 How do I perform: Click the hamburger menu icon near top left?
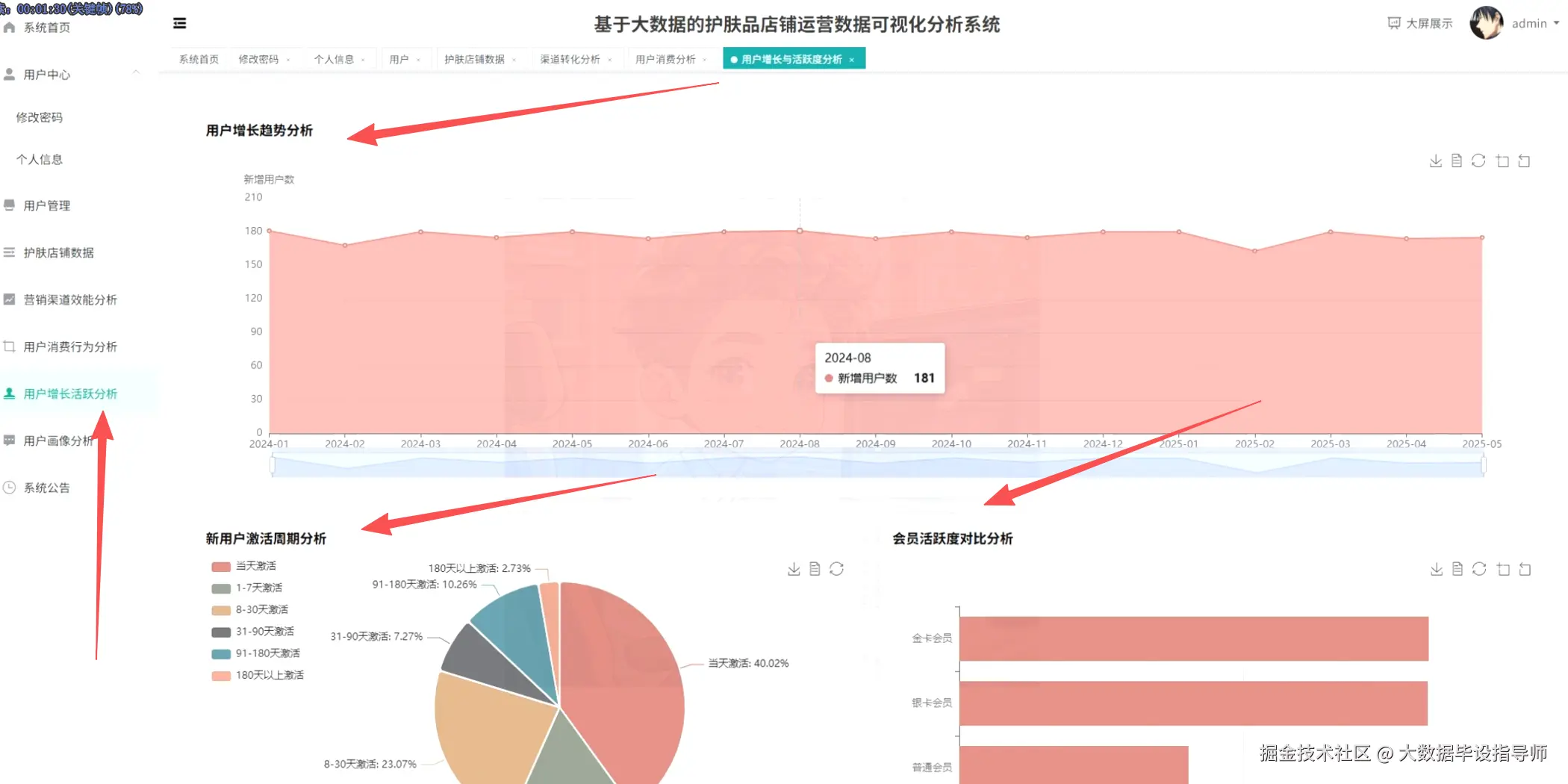point(179,23)
